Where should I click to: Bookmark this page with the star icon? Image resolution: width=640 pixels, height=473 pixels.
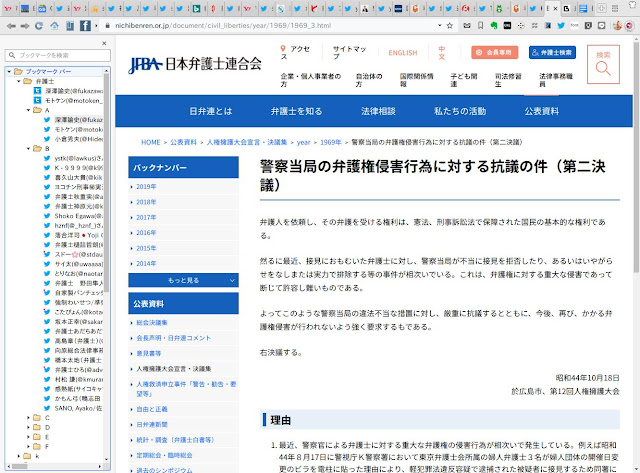click(450, 26)
